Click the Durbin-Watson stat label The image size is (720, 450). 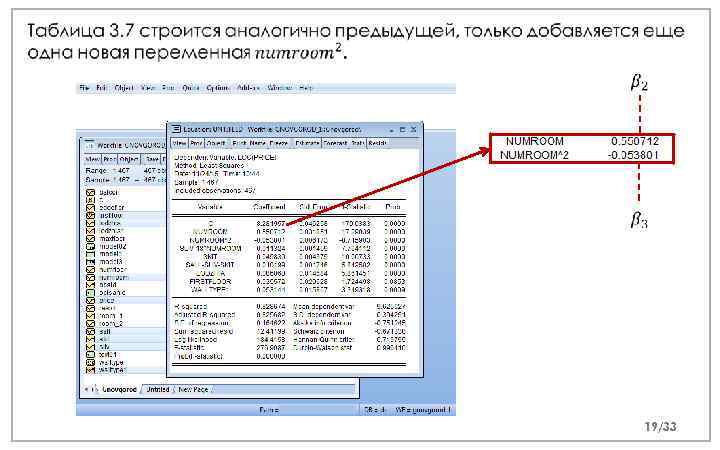coord(322,348)
